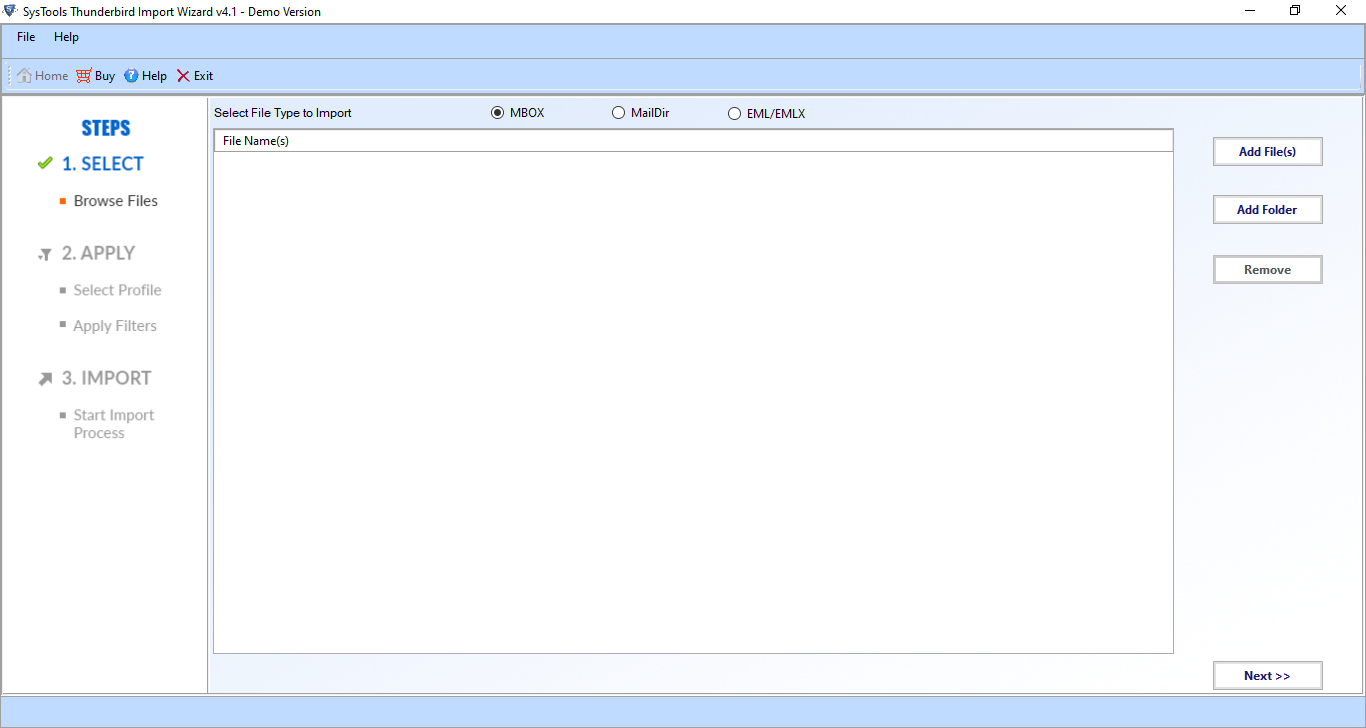Select the Apply Filters step

click(115, 326)
